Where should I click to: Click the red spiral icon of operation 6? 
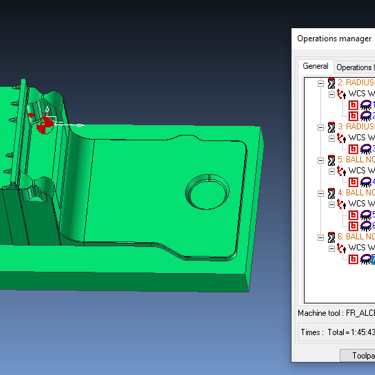tap(353, 226)
